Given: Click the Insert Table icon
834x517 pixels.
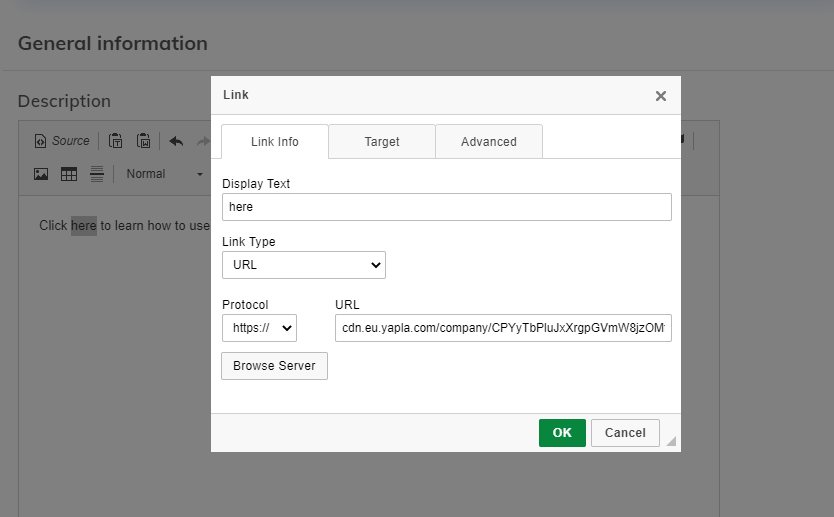Looking at the screenshot, I should [69, 174].
